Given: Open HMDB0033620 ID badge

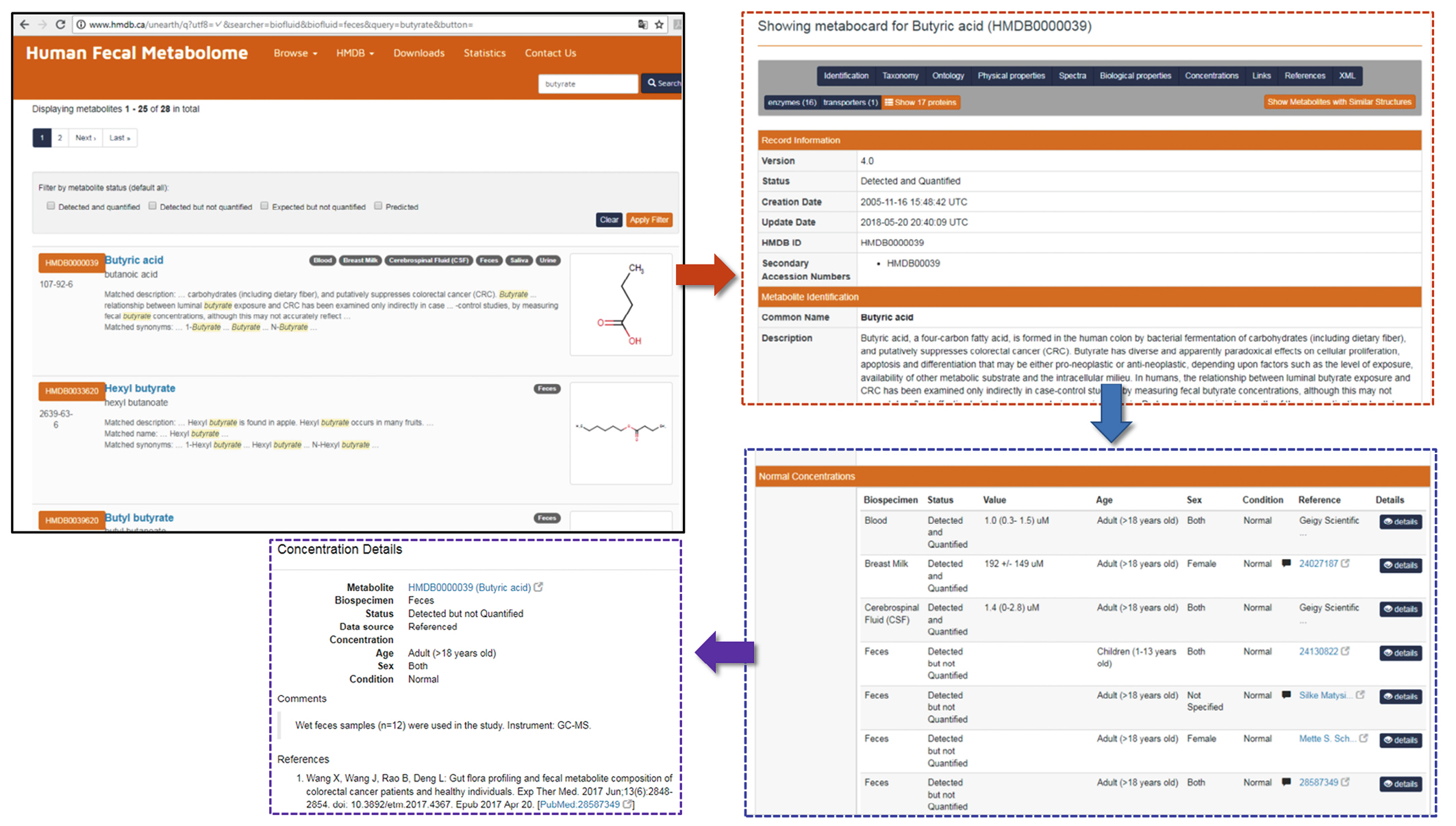Looking at the screenshot, I should click(71, 391).
